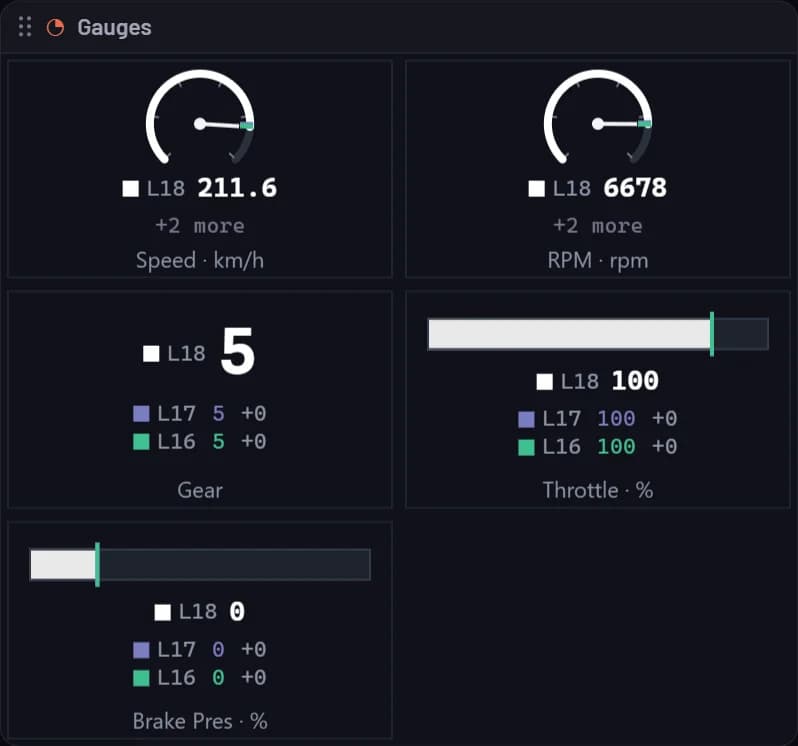Click the Gear card title label
This screenshot has height=746, width=798.
(200, 491)
